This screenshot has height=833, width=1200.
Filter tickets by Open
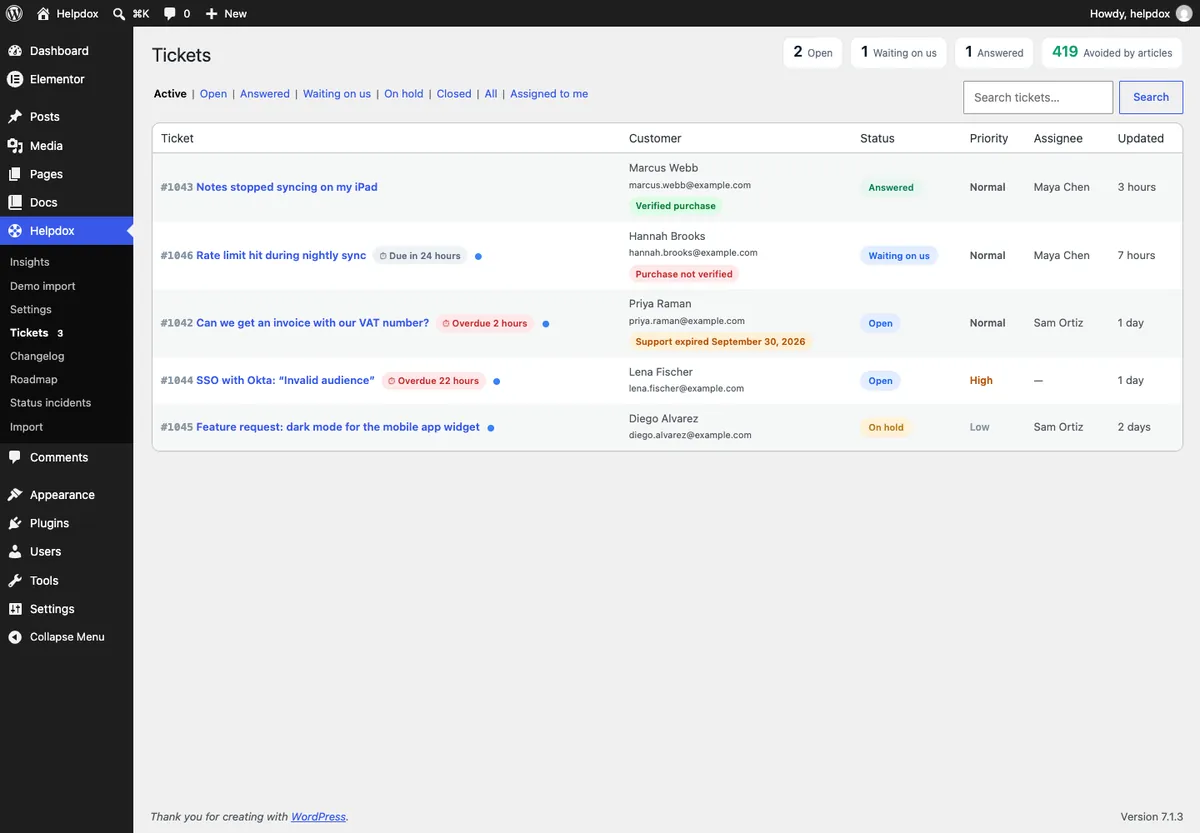(x=213, y=94)
